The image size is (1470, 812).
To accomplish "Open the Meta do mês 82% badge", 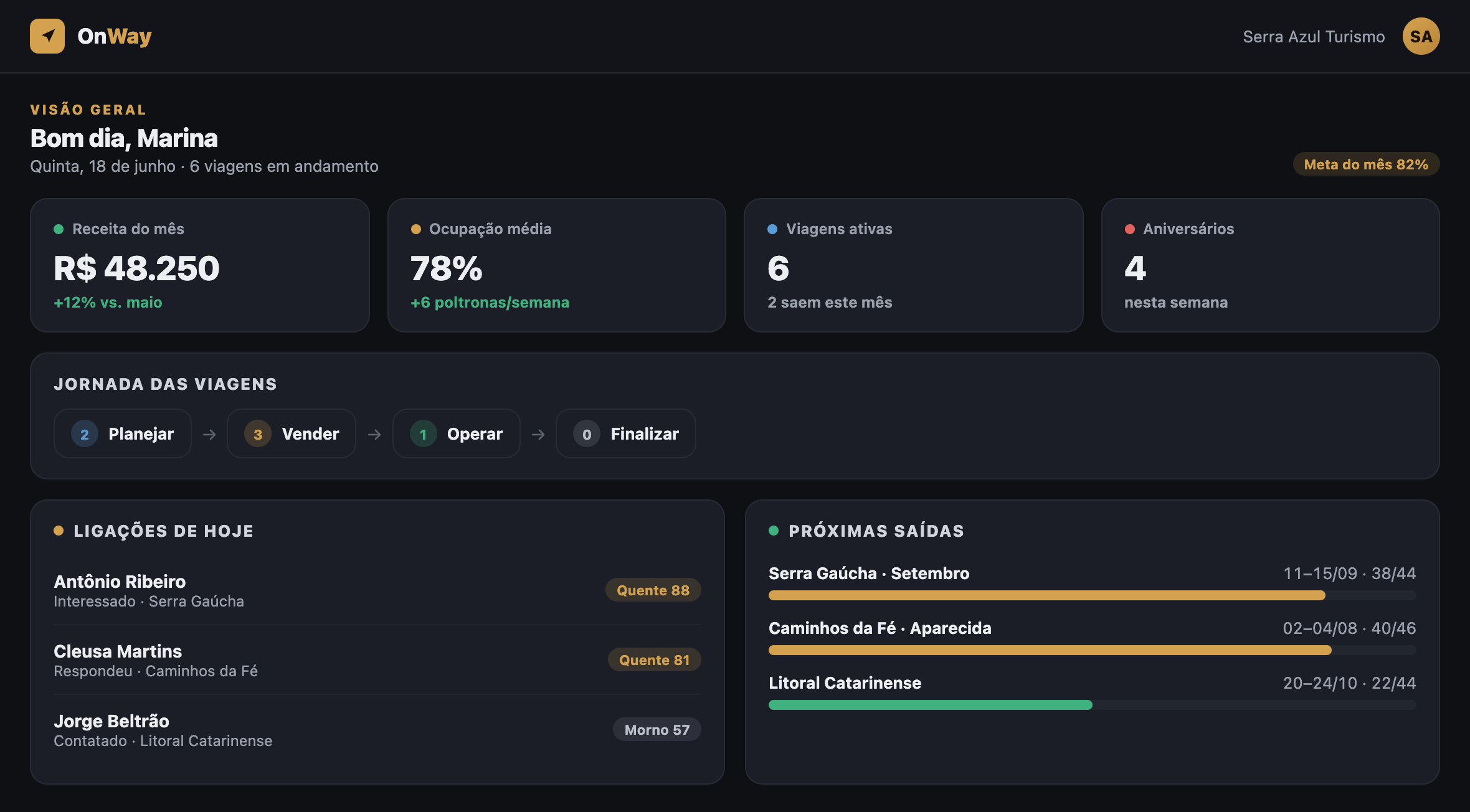I will (x=1366, y=164).
